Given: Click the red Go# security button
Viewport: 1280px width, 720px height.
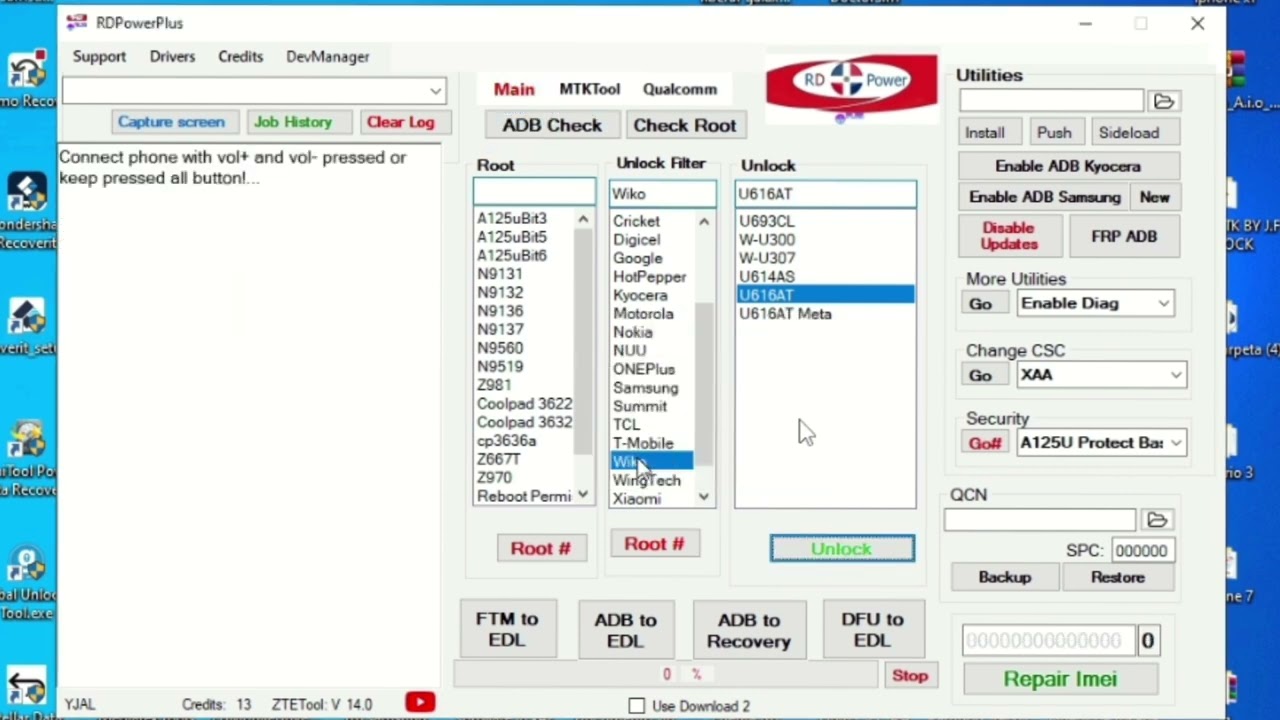Looking at the screenshot, I should 984,443.
